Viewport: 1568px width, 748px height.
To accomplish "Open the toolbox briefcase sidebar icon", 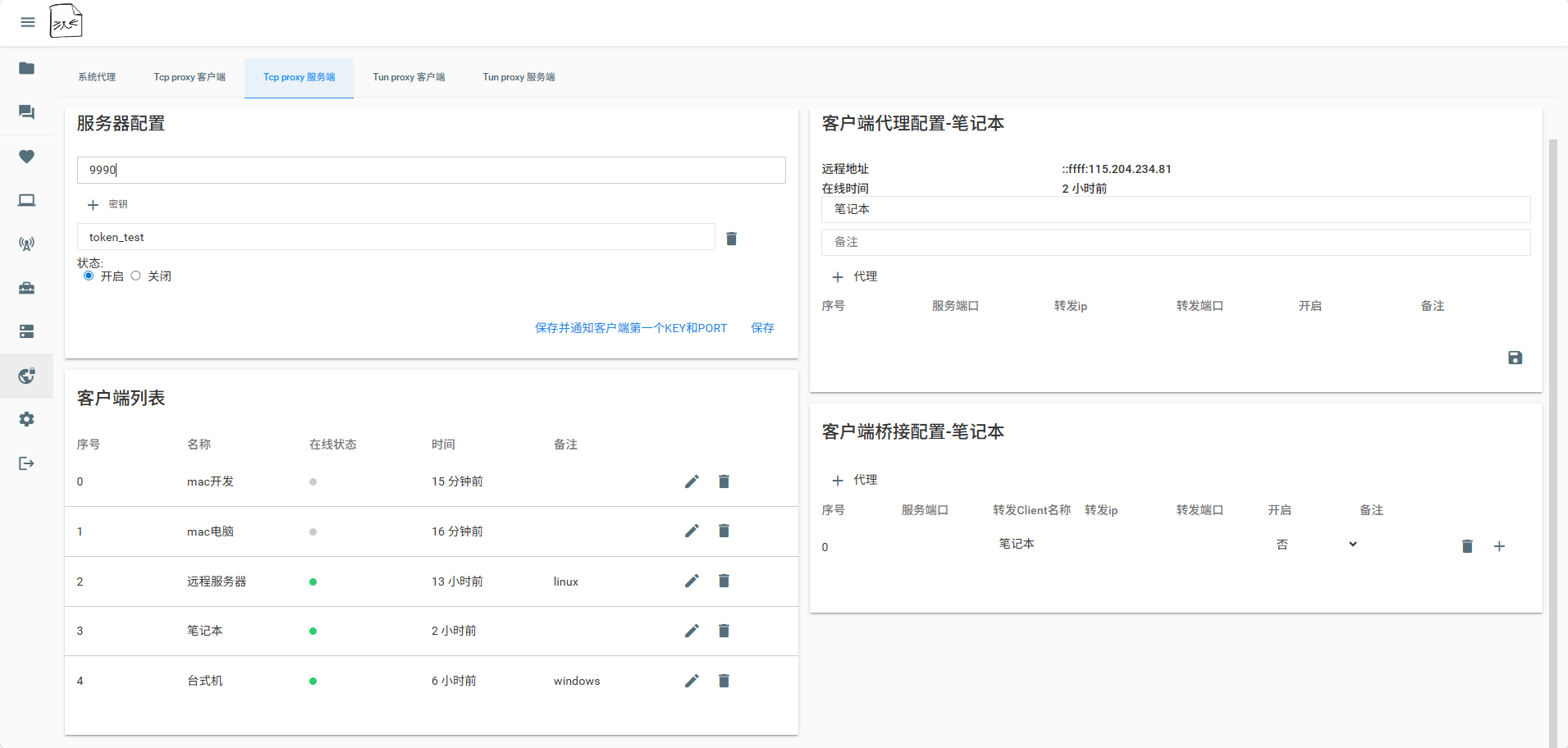I will click(x=27, y=288).
